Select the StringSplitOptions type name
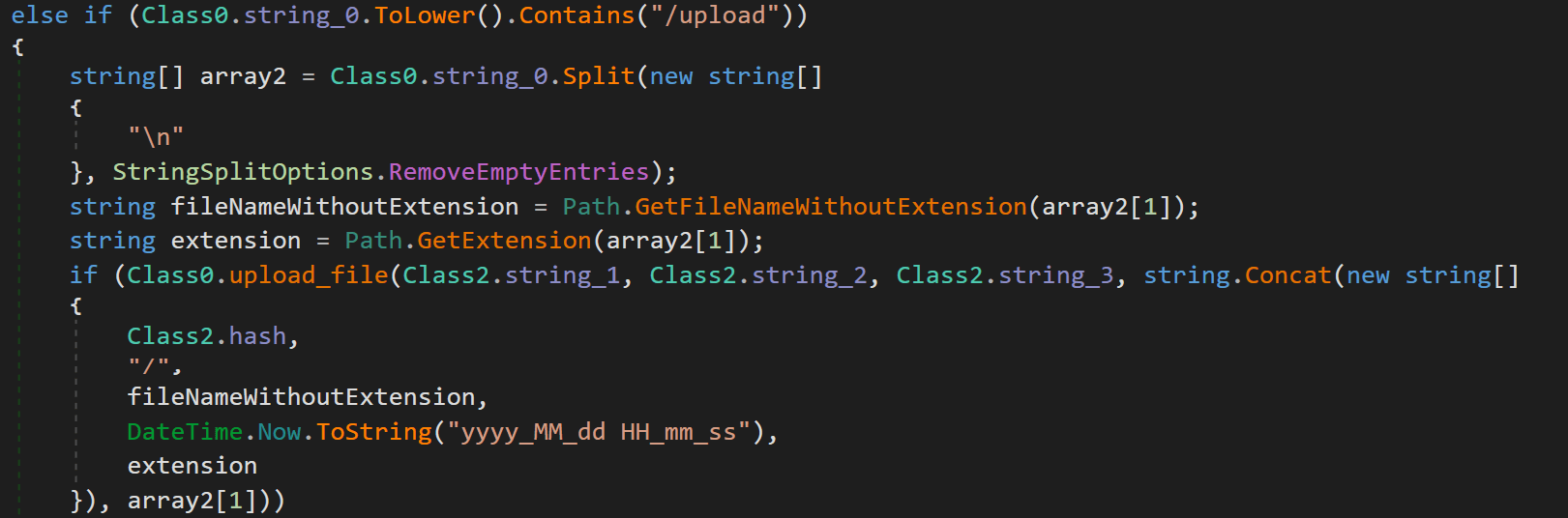The image size is (1568, 518). pyautogui.click(x=243, y=172)
